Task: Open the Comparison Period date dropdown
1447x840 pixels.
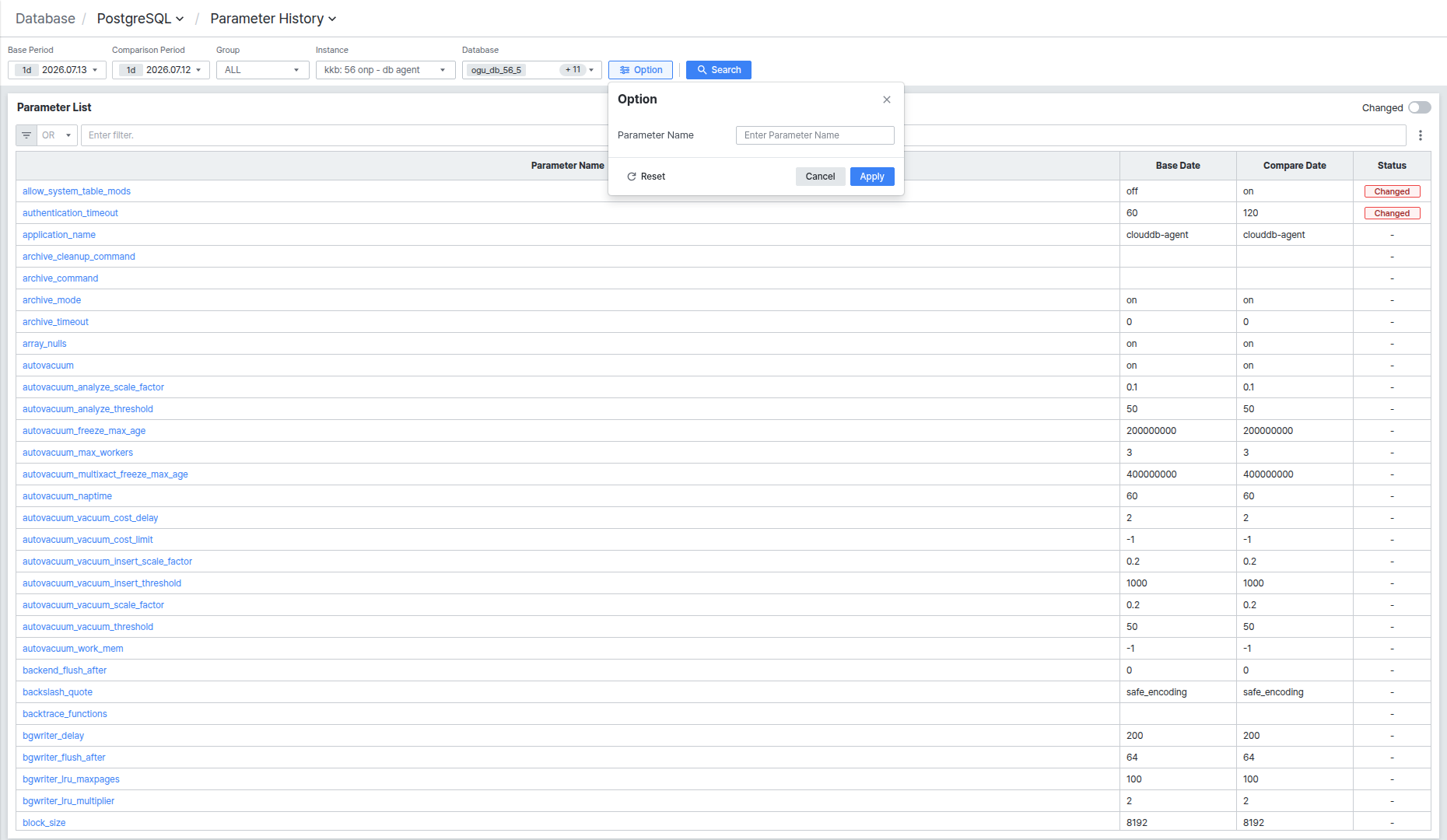Action: pos(161,70)
